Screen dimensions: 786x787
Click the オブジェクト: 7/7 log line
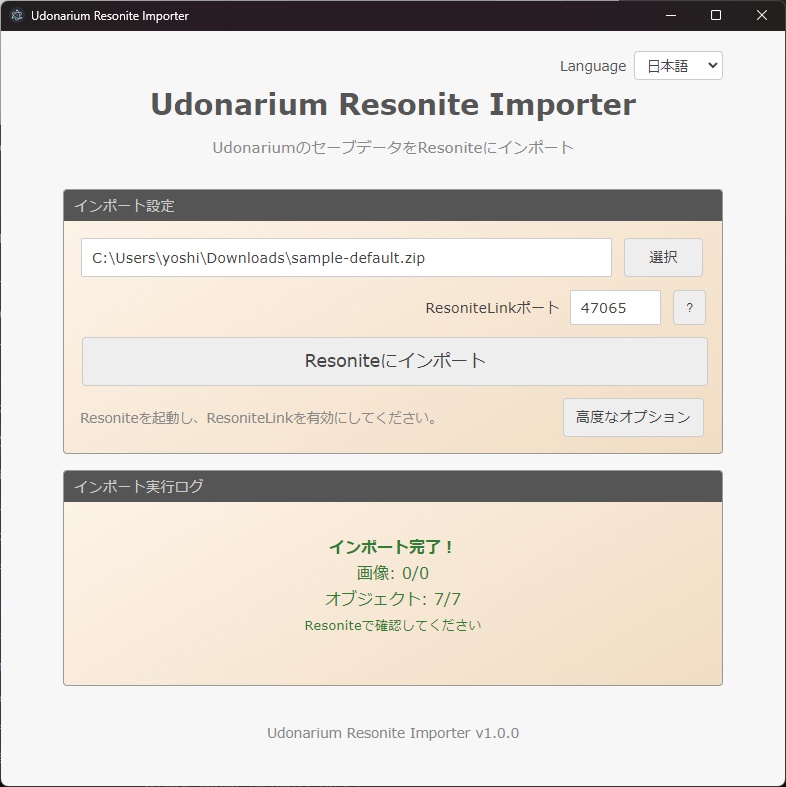coord(392,599)
